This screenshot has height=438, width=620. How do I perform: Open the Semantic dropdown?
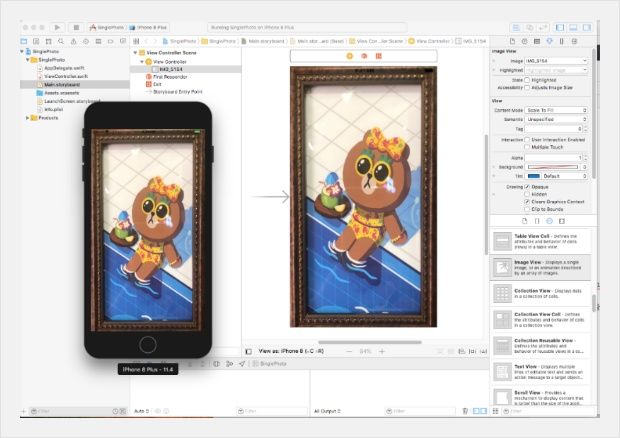tap(556, 119)
